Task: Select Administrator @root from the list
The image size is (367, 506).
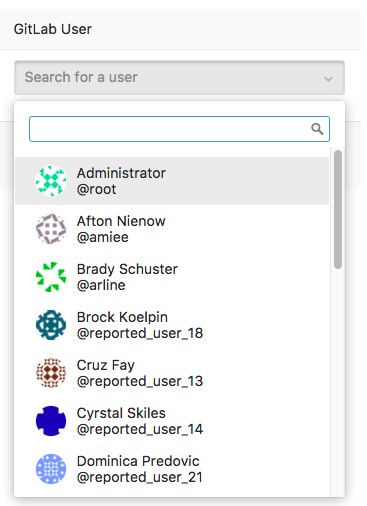Action: pos(172,181)
